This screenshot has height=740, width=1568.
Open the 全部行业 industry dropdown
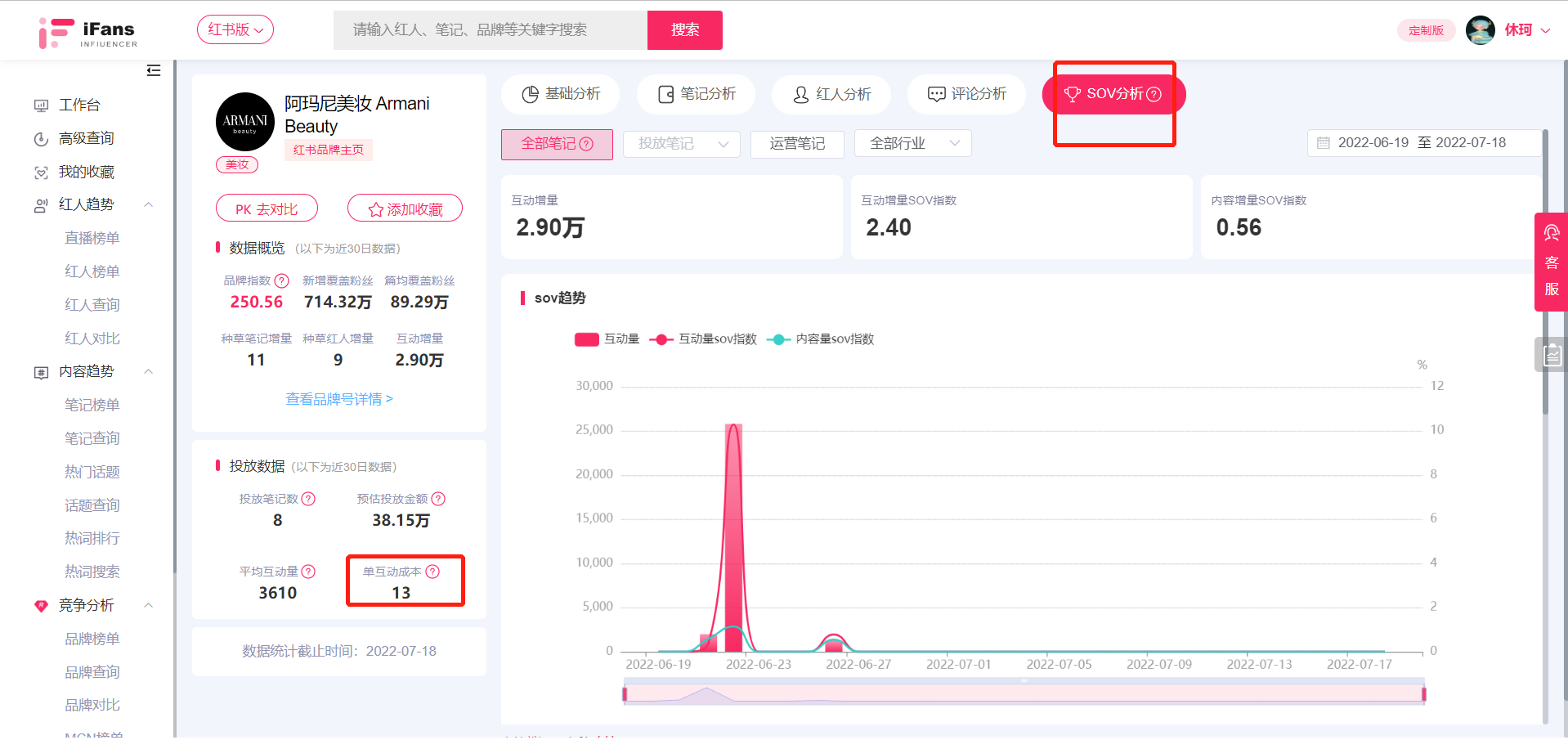click(x=913, y=144)
